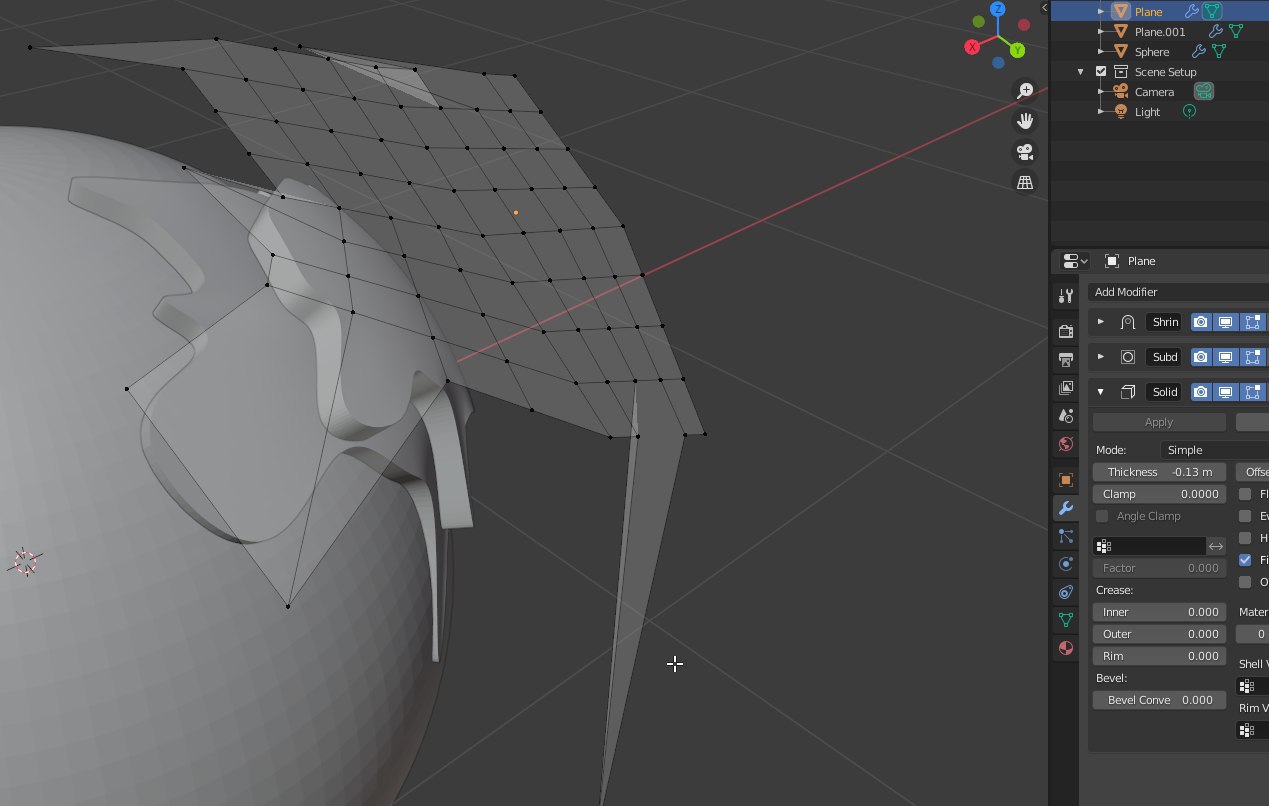Switch perspective/orthographic using the grid icon

click(1025, 182)
